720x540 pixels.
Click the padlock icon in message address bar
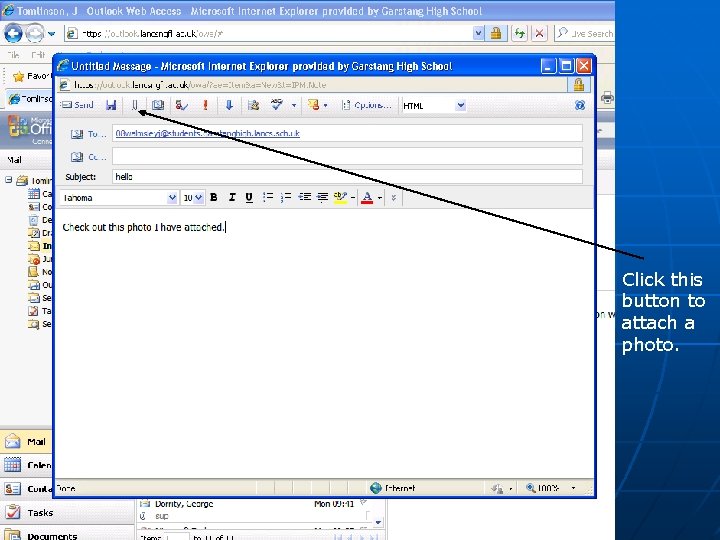tap(579, 84)
